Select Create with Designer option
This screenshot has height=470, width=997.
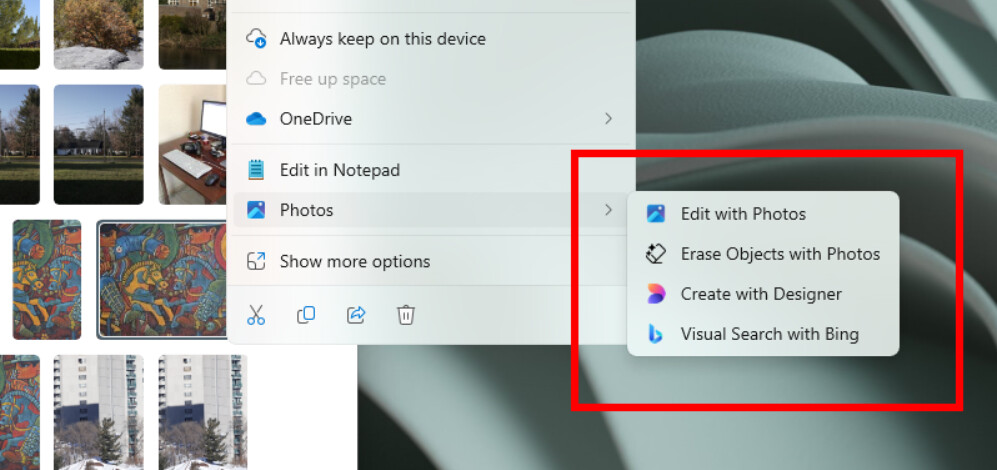(x=763, y=294)
